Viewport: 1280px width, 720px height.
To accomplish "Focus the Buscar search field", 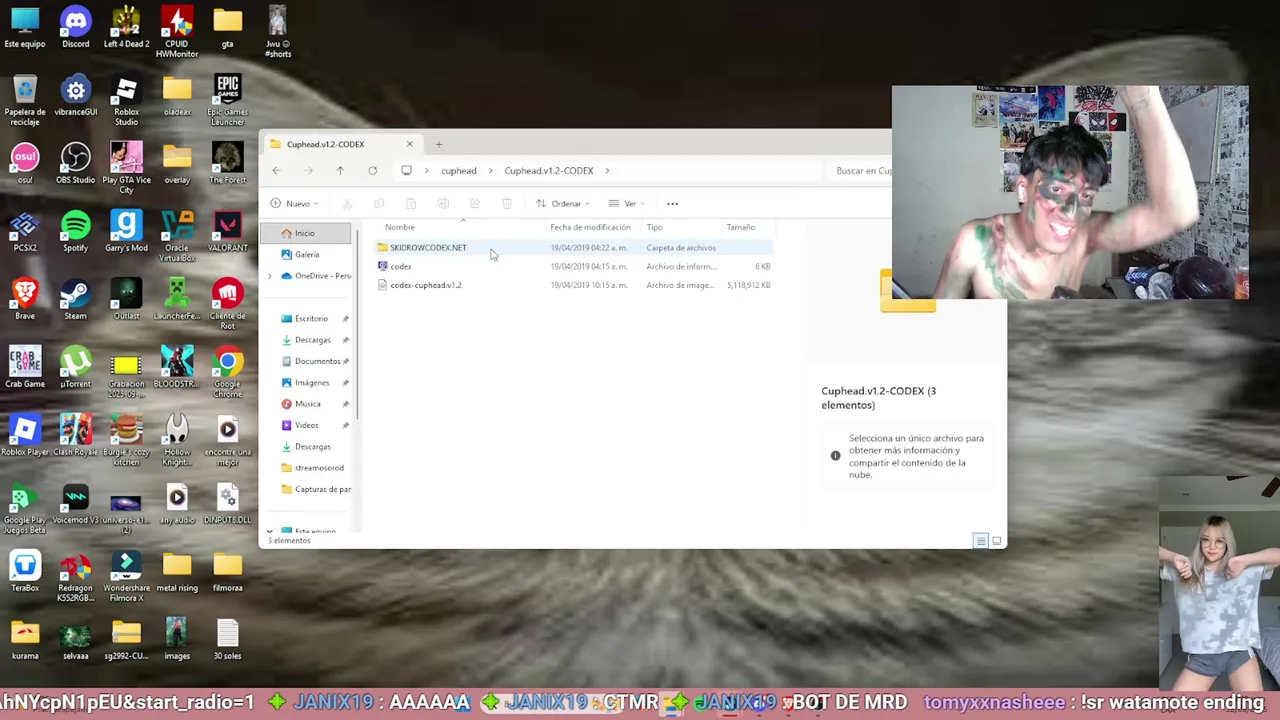I will pyautogui.click(x=860, y=171).
